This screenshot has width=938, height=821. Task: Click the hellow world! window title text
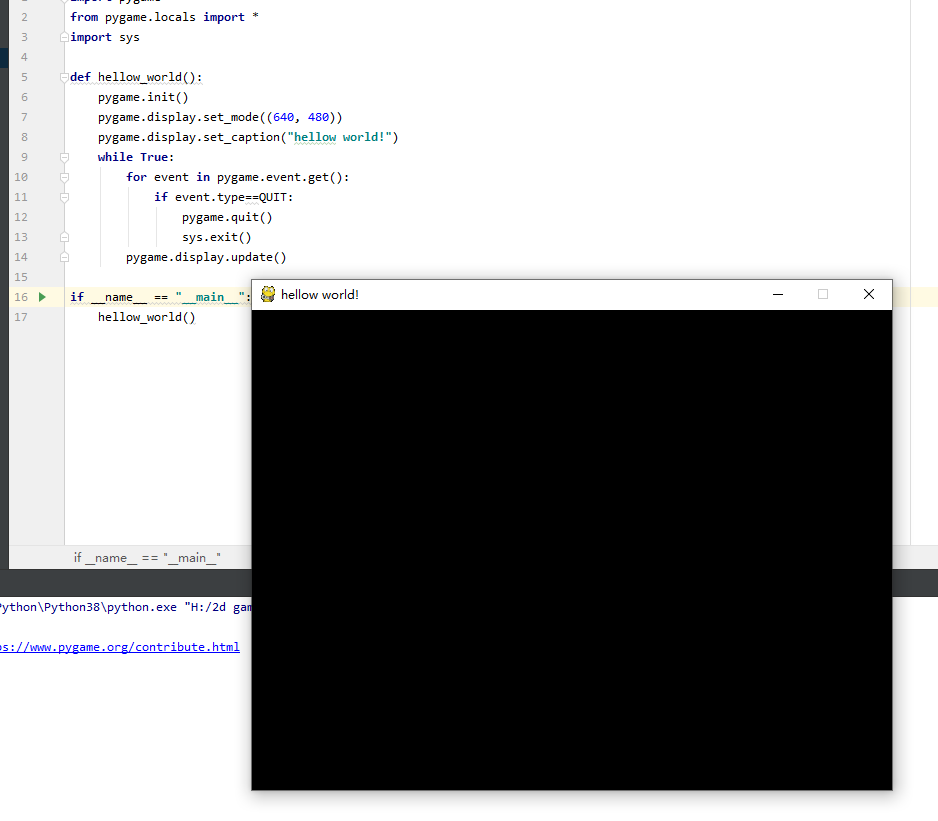point(320,294)
